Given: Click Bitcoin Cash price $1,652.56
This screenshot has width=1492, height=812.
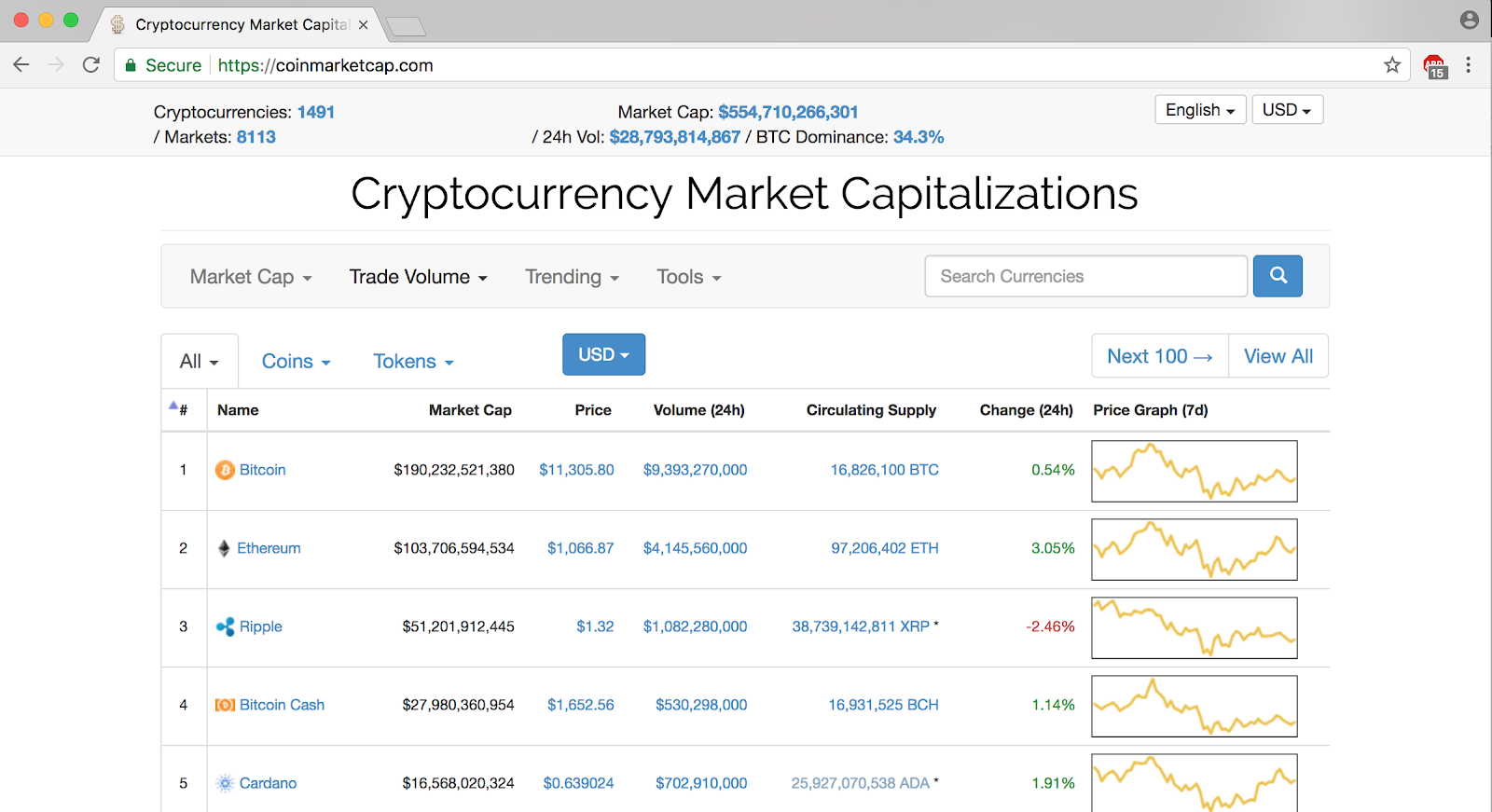Looking at the screenshot, I should tap(580, 705).
